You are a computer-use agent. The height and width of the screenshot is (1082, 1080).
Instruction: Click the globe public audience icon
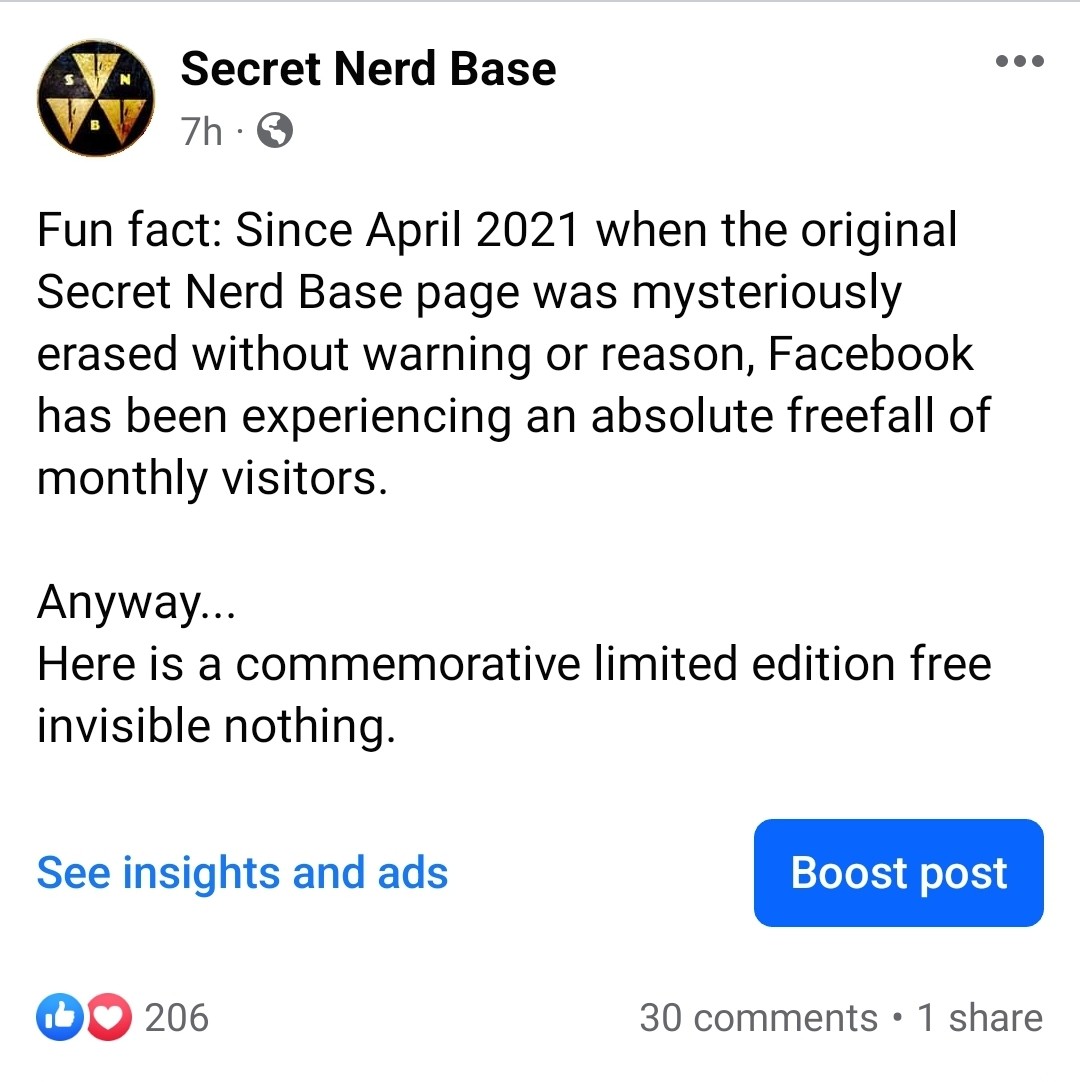pos(275,130)
